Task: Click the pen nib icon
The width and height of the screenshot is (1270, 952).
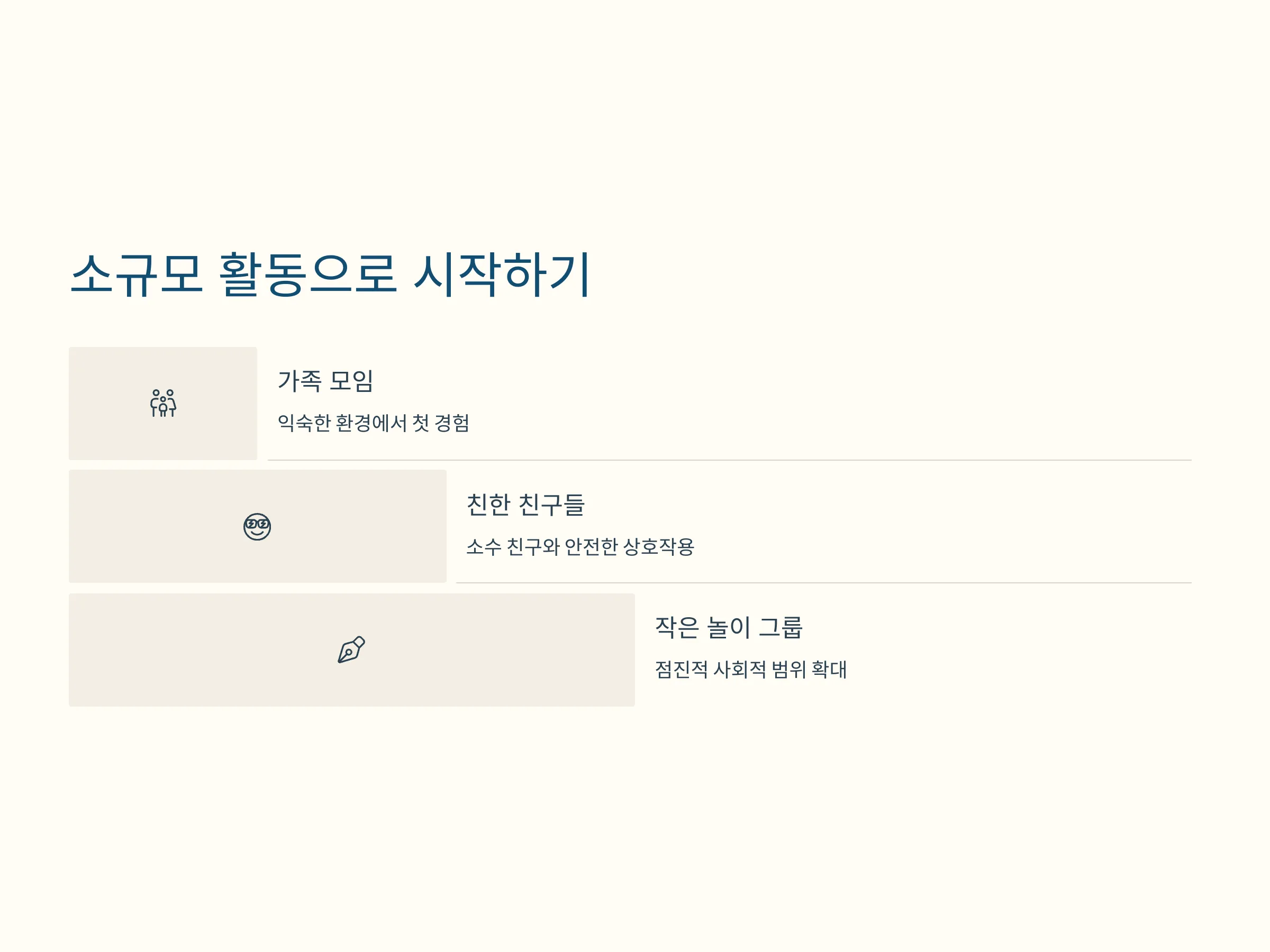Action: 351,649
